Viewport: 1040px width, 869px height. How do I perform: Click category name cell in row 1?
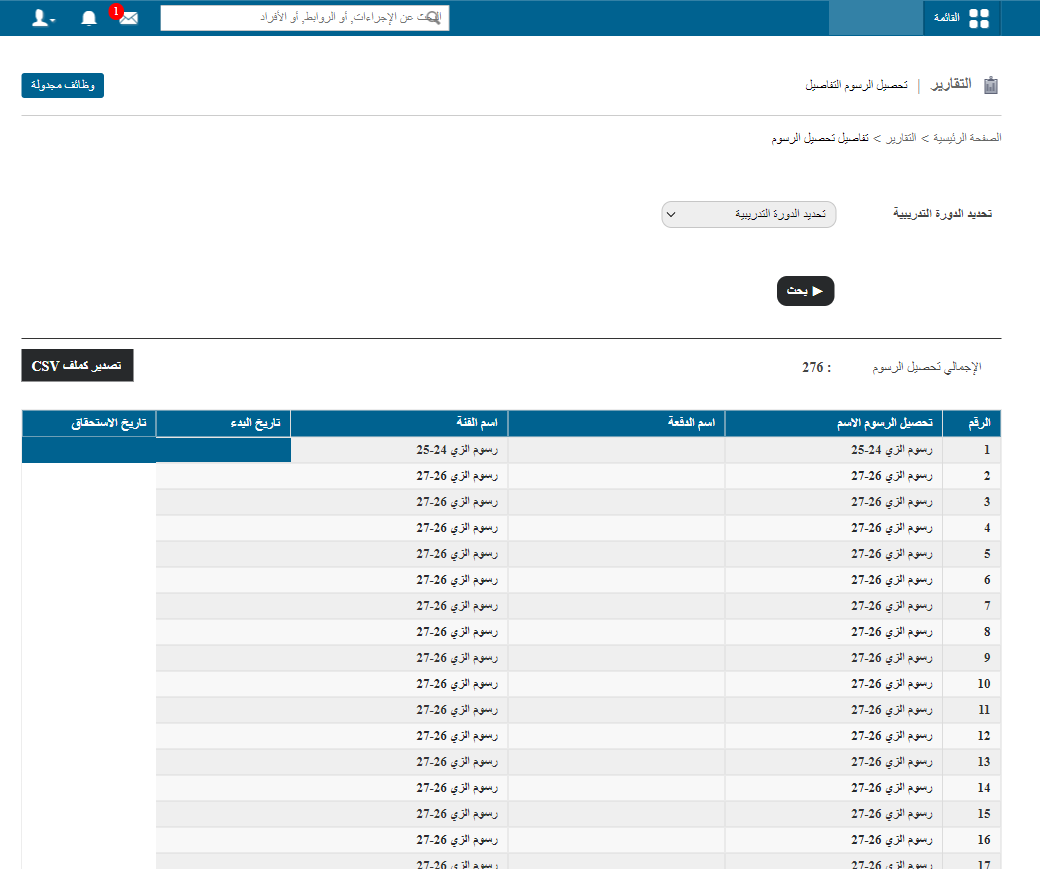click(399, 450)
